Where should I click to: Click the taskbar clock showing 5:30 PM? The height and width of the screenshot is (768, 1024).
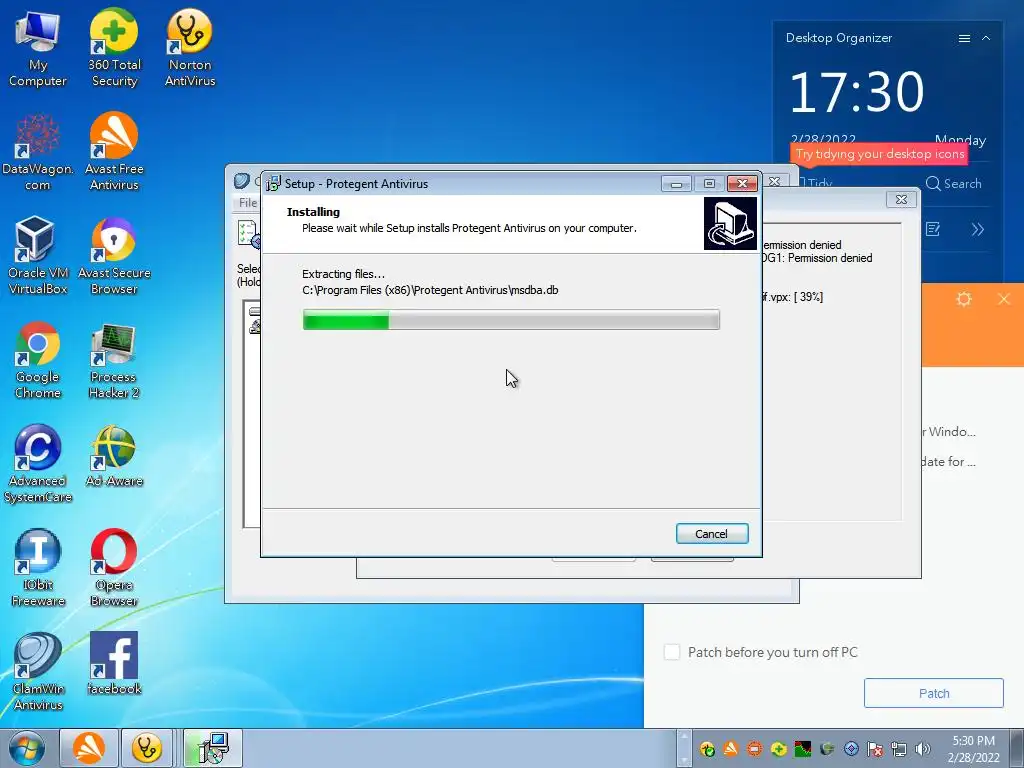tap(974, 749)
